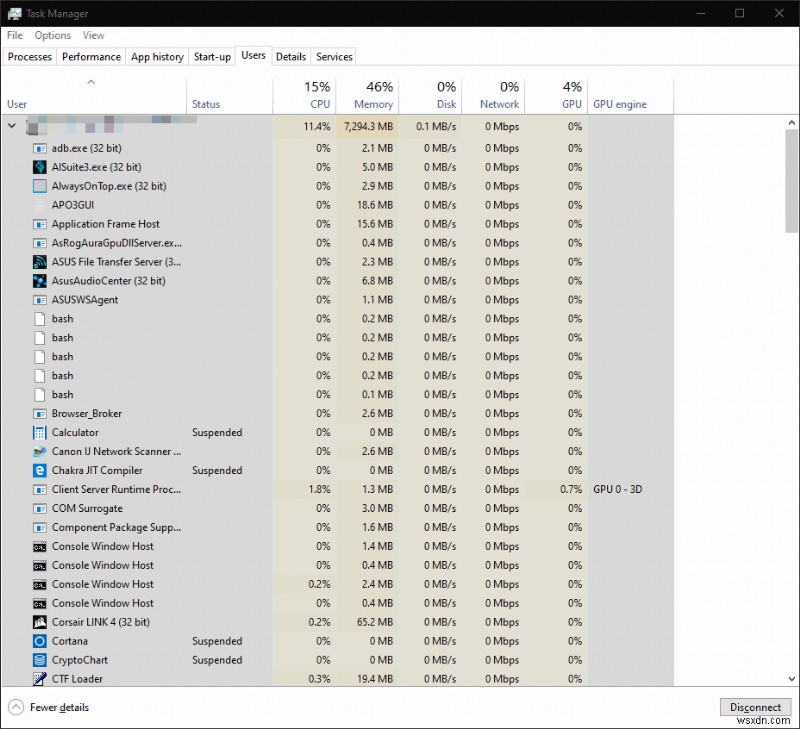Sort processes by the Memory column

point(370,95)
